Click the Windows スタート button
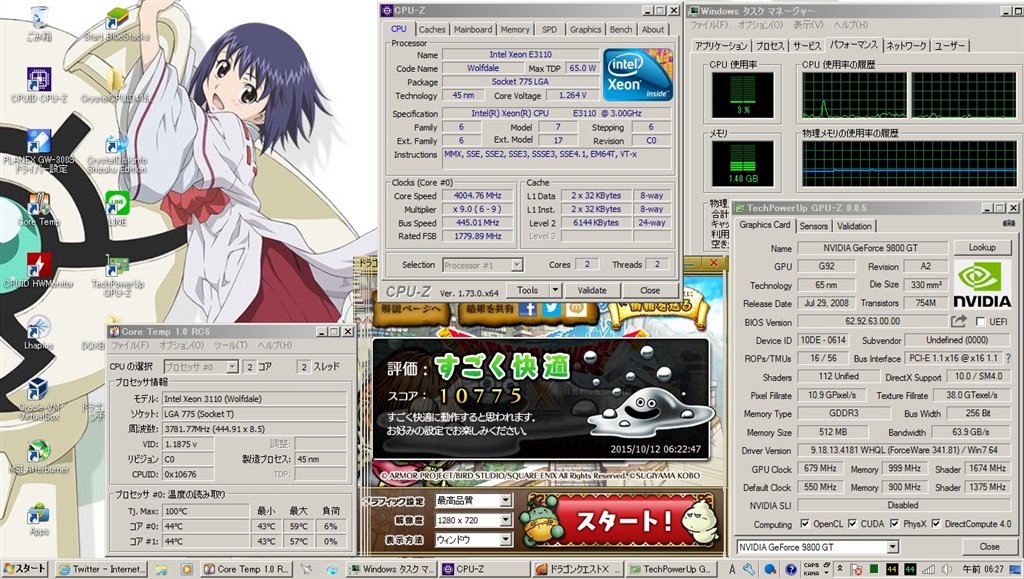1024x579 pixels. pyautogui.click(x=25, y=569)
